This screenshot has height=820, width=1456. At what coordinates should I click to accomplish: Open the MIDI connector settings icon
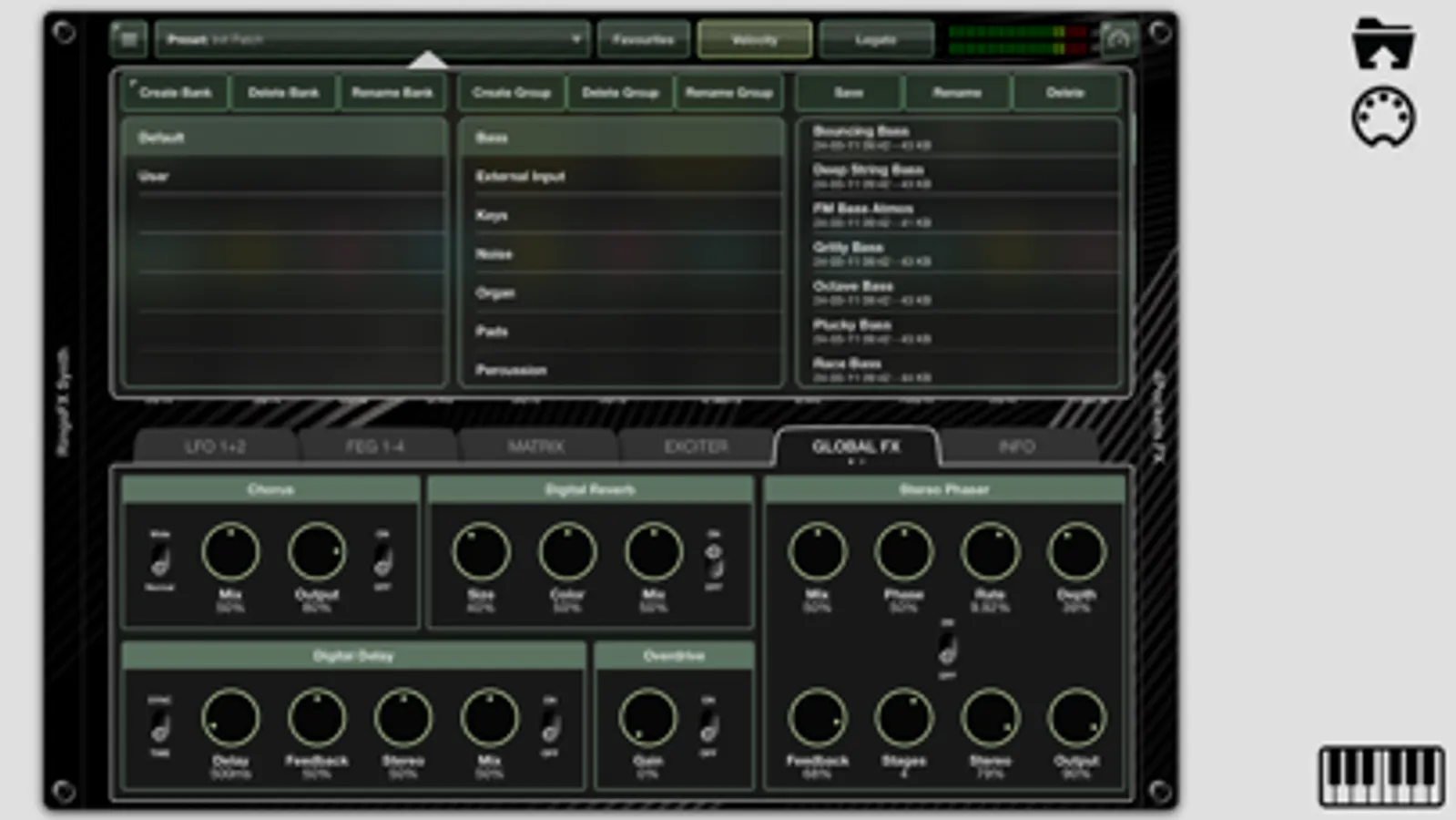[x=1382, y=117]
